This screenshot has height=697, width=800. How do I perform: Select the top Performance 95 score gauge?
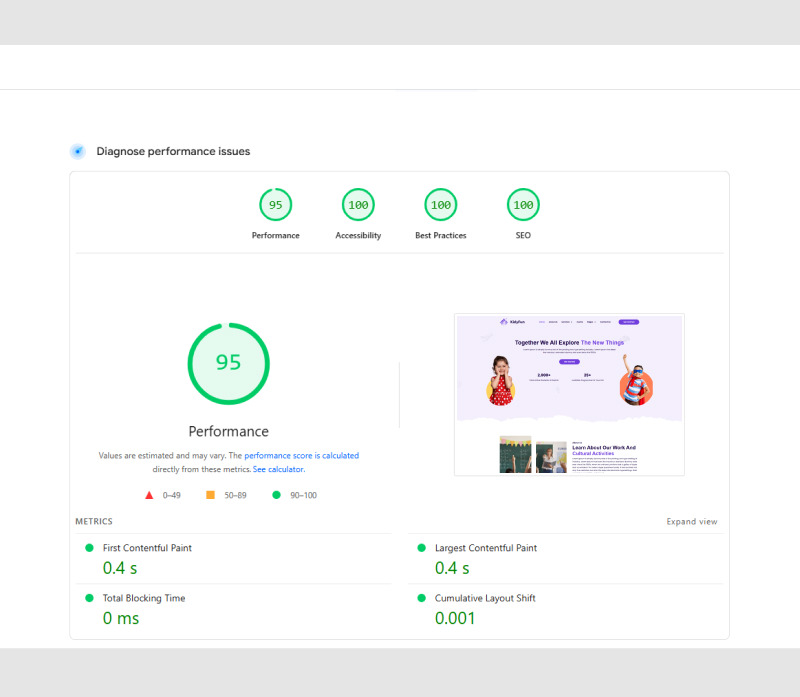[x=275, y=205]
